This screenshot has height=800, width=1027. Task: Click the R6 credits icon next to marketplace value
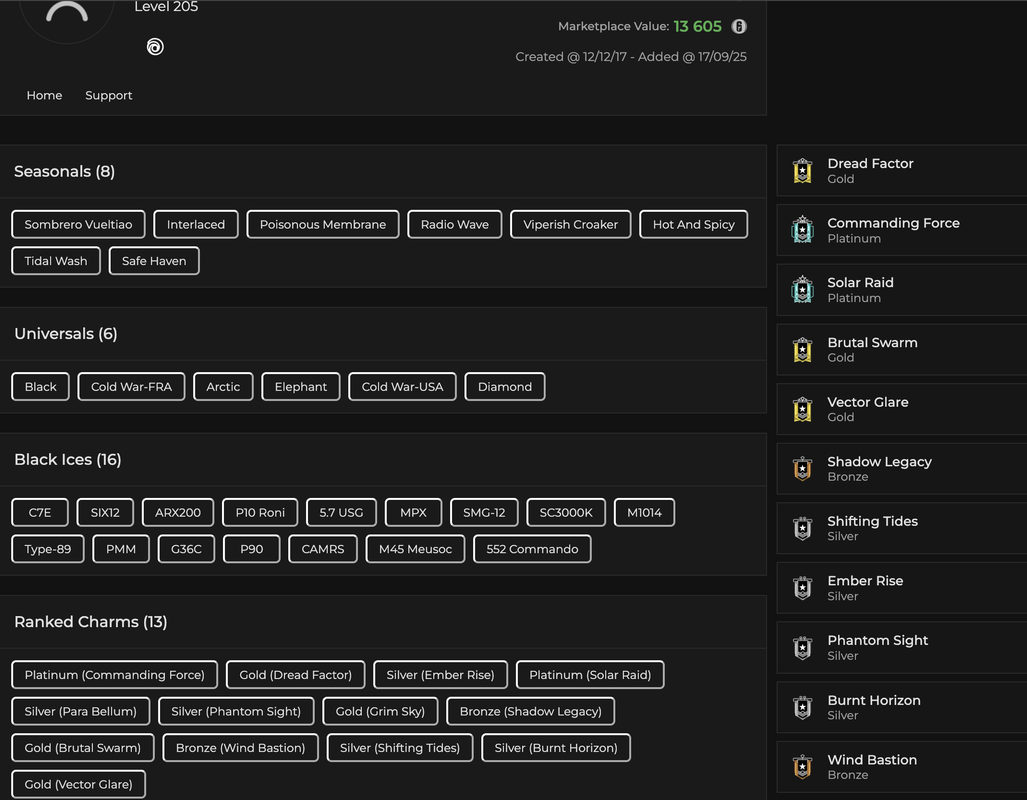coord(739,26)
